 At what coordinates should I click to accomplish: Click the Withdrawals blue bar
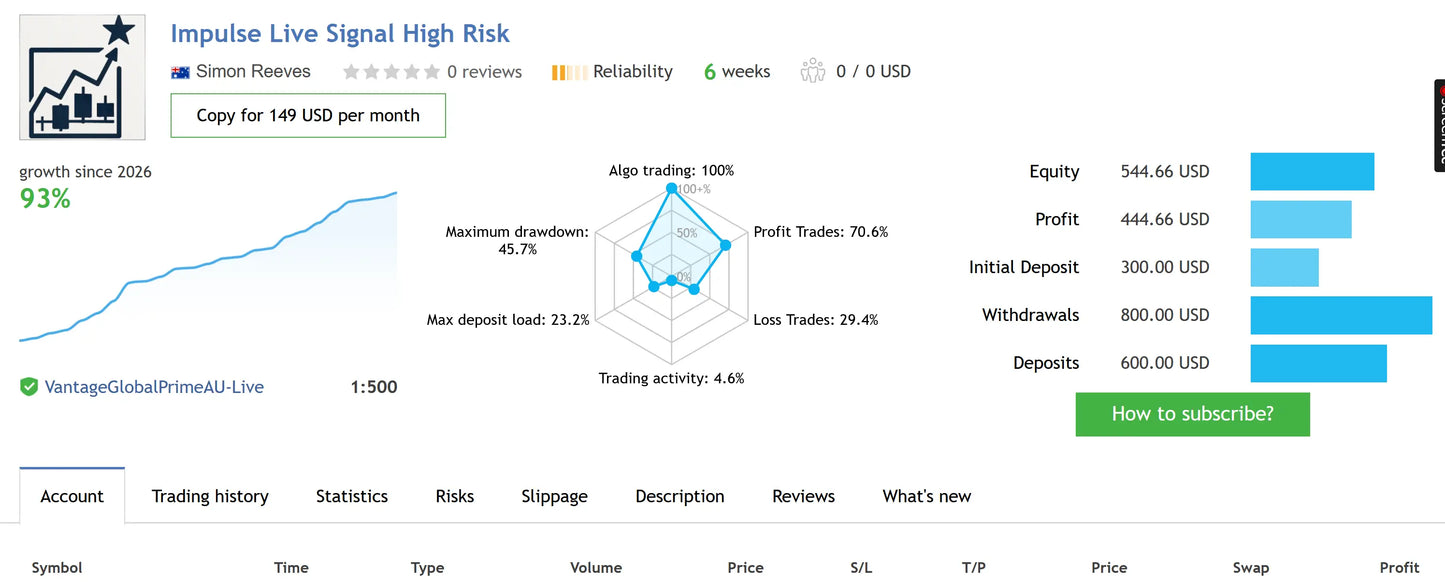click(x=1341, y=315)
